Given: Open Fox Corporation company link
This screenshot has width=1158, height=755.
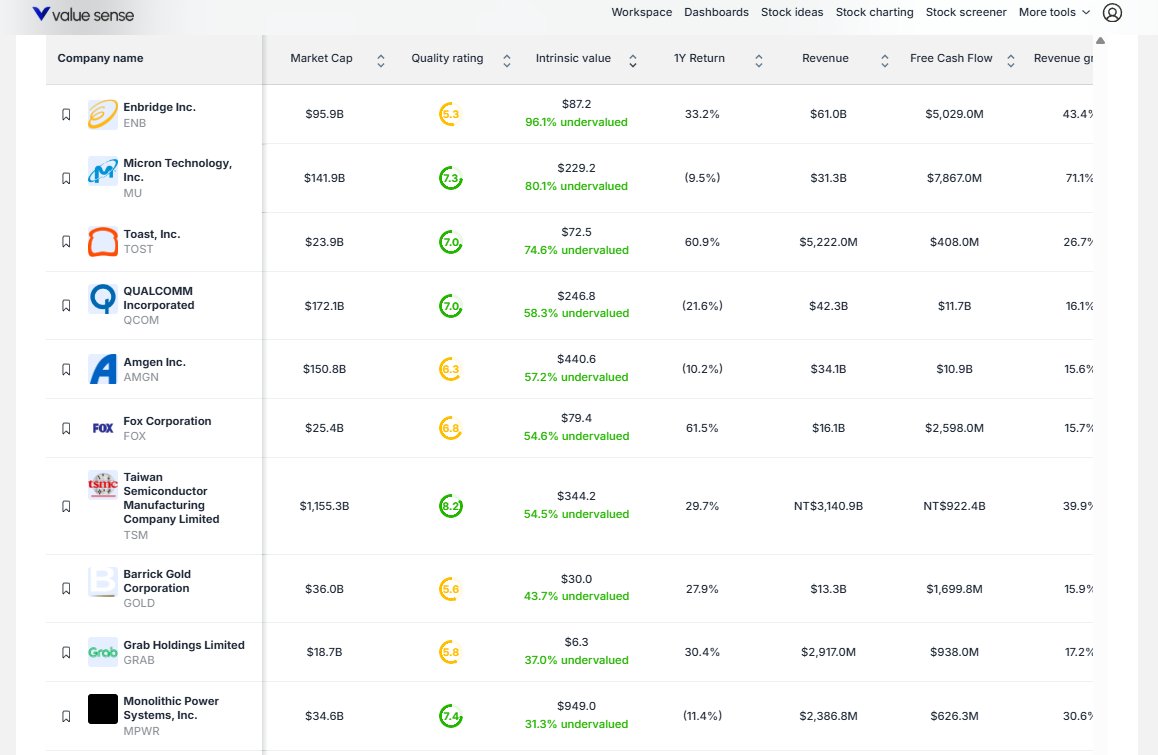Looking at the screenshot, I should click(x=167, y=421).
